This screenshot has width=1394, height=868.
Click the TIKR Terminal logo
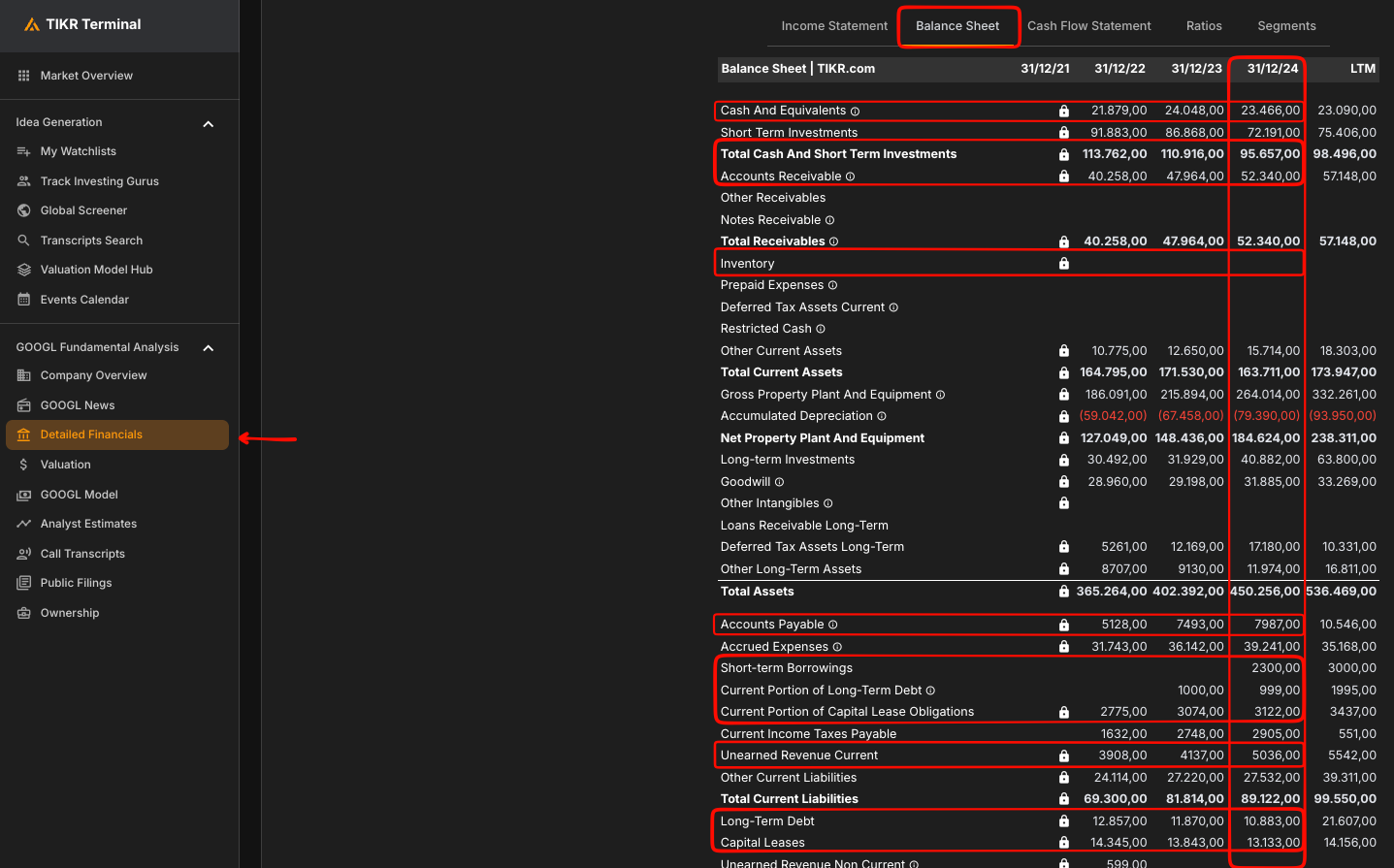83,24
